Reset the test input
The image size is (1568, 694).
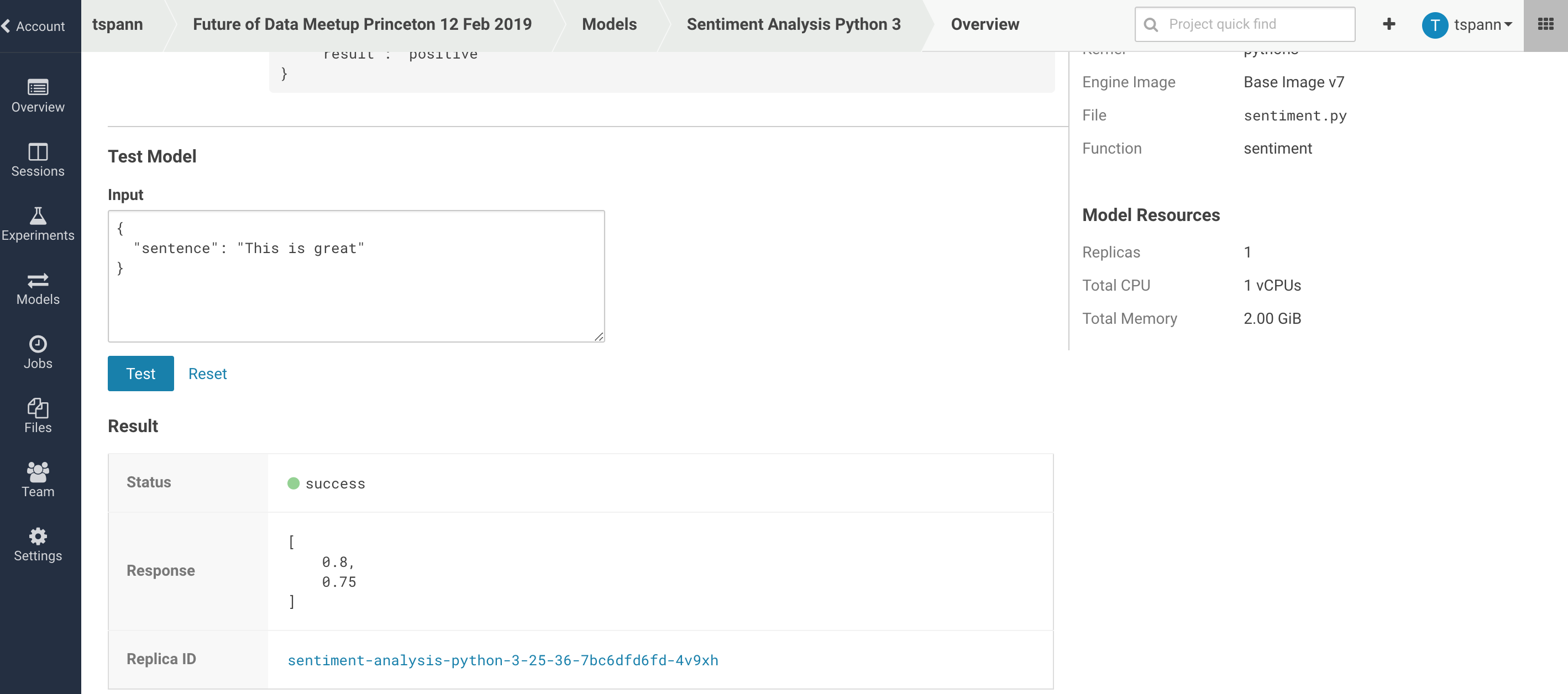click(x=208, y=373)
